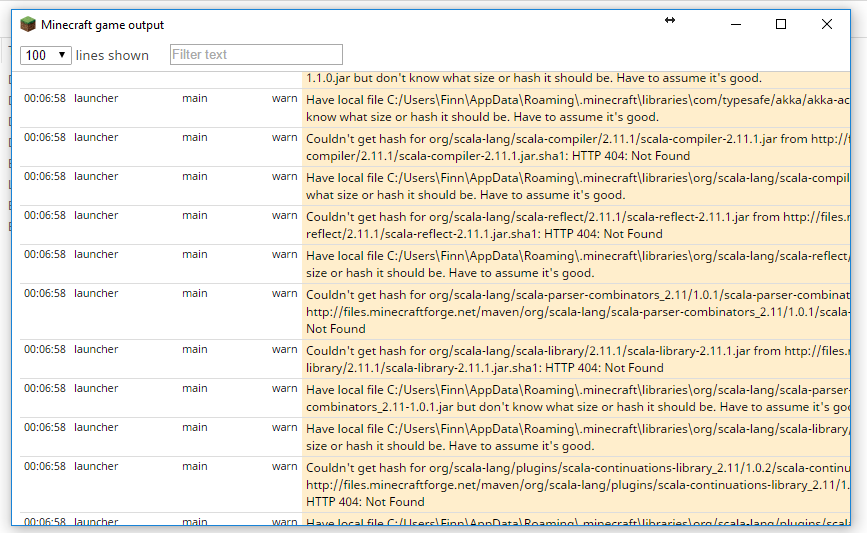Maximize the Minecraft game output window
The width and height of the screenshot is (867, 533).
[781, 24]
